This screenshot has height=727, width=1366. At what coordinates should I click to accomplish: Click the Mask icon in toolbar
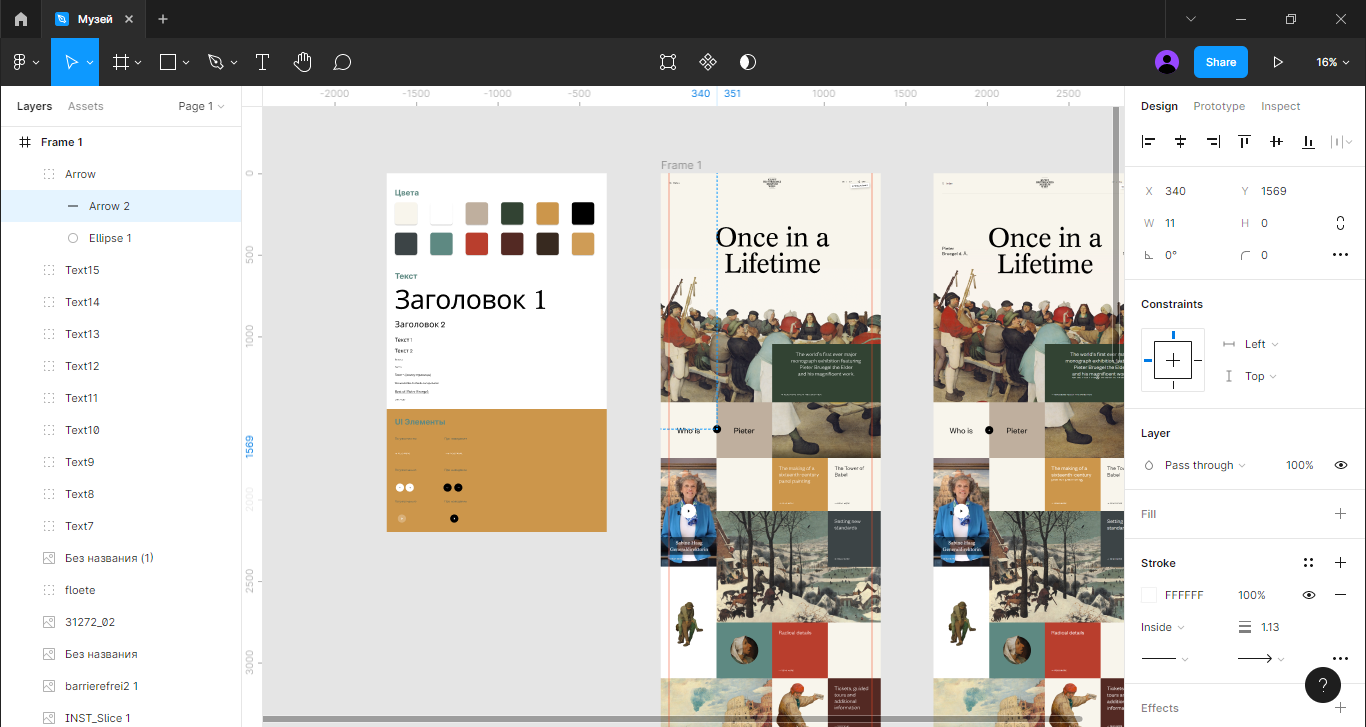(748, 62)
